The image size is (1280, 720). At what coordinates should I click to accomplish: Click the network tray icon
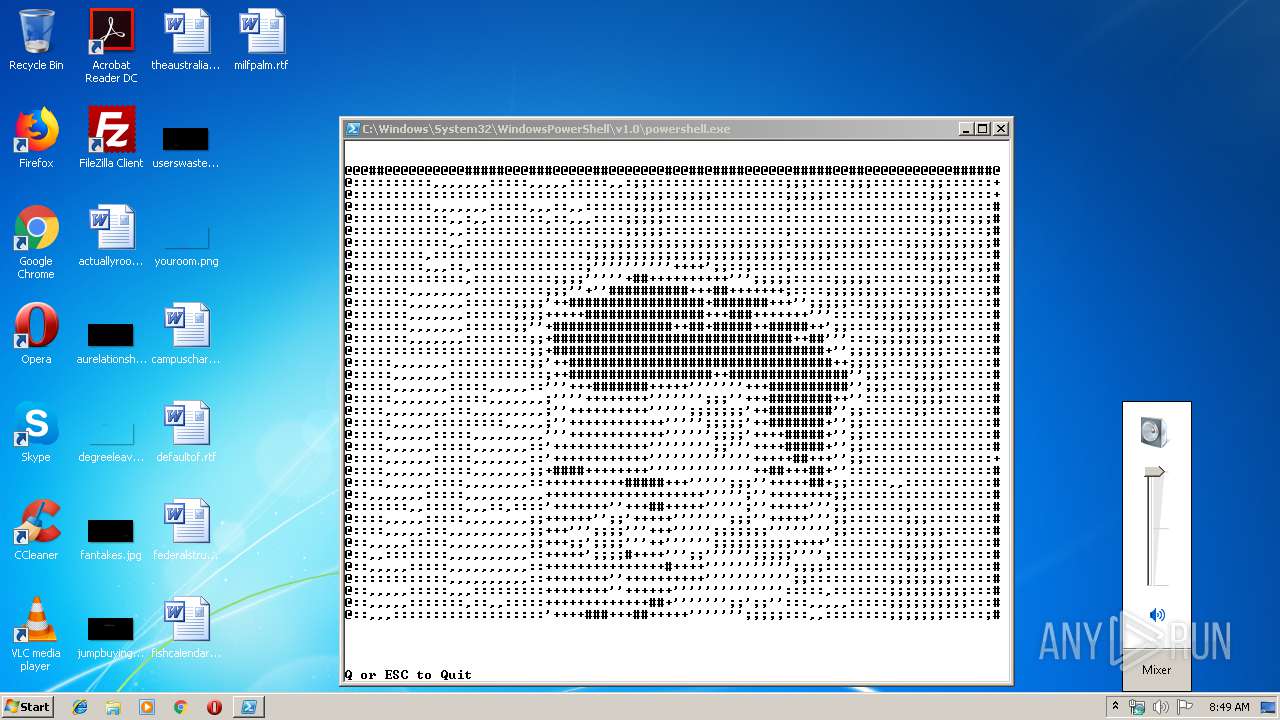pos(1137,707)
